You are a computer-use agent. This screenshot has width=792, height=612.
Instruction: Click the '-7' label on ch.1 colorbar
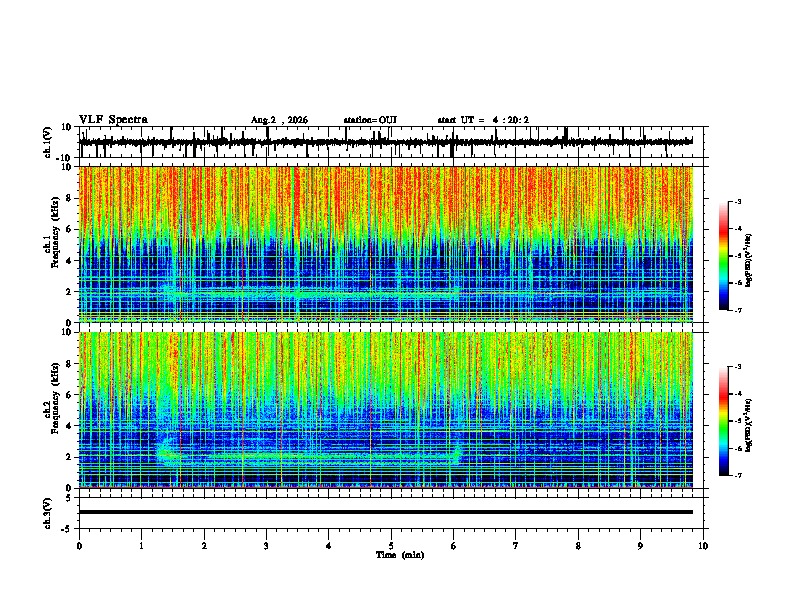coord(737,311)
